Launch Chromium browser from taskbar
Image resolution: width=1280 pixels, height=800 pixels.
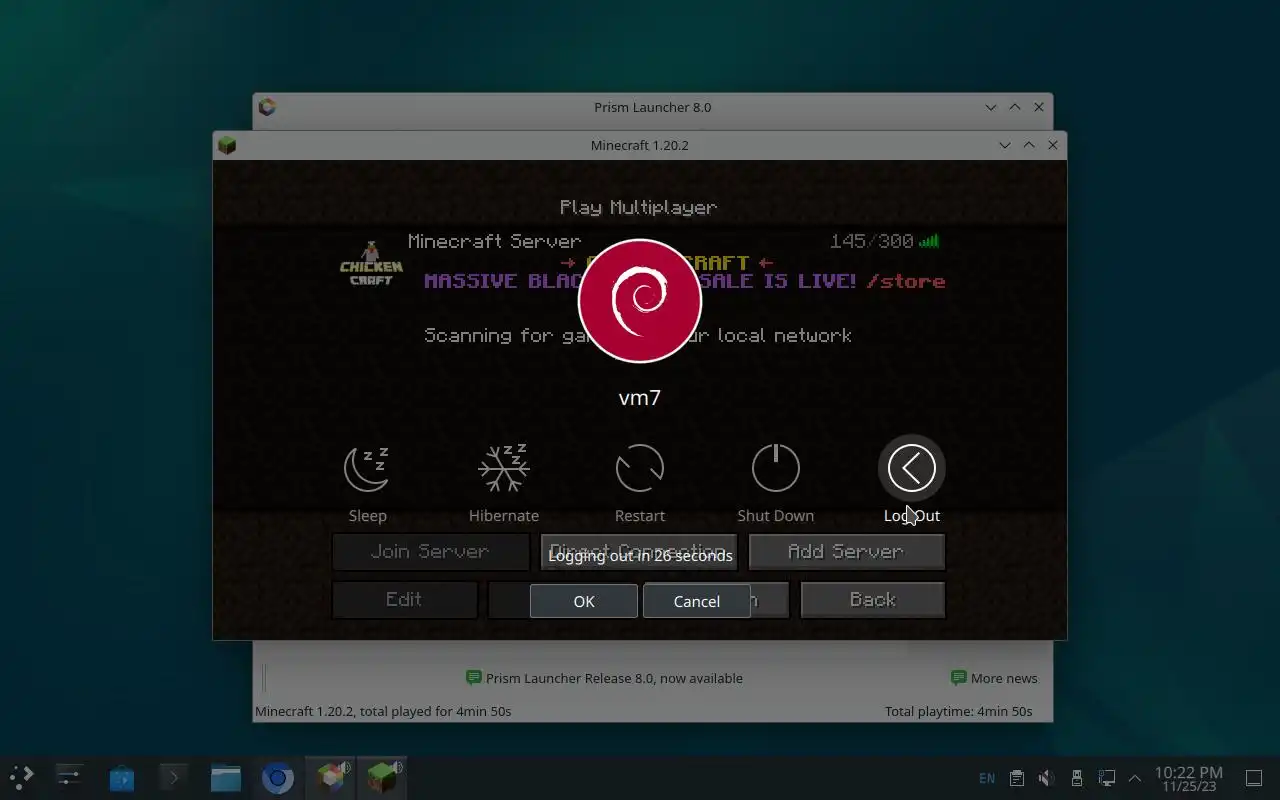(278, 777)
